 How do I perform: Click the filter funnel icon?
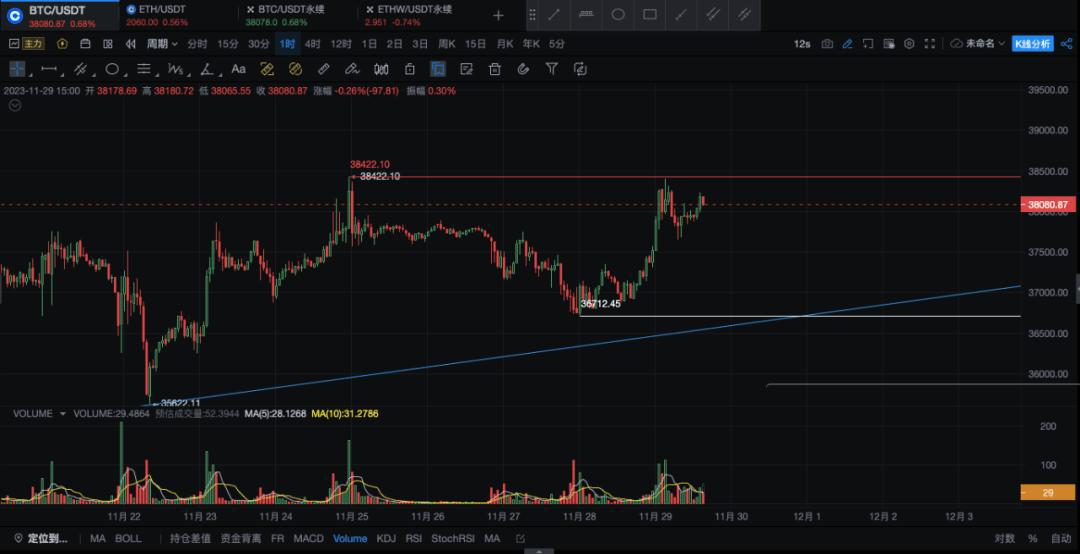551,69
